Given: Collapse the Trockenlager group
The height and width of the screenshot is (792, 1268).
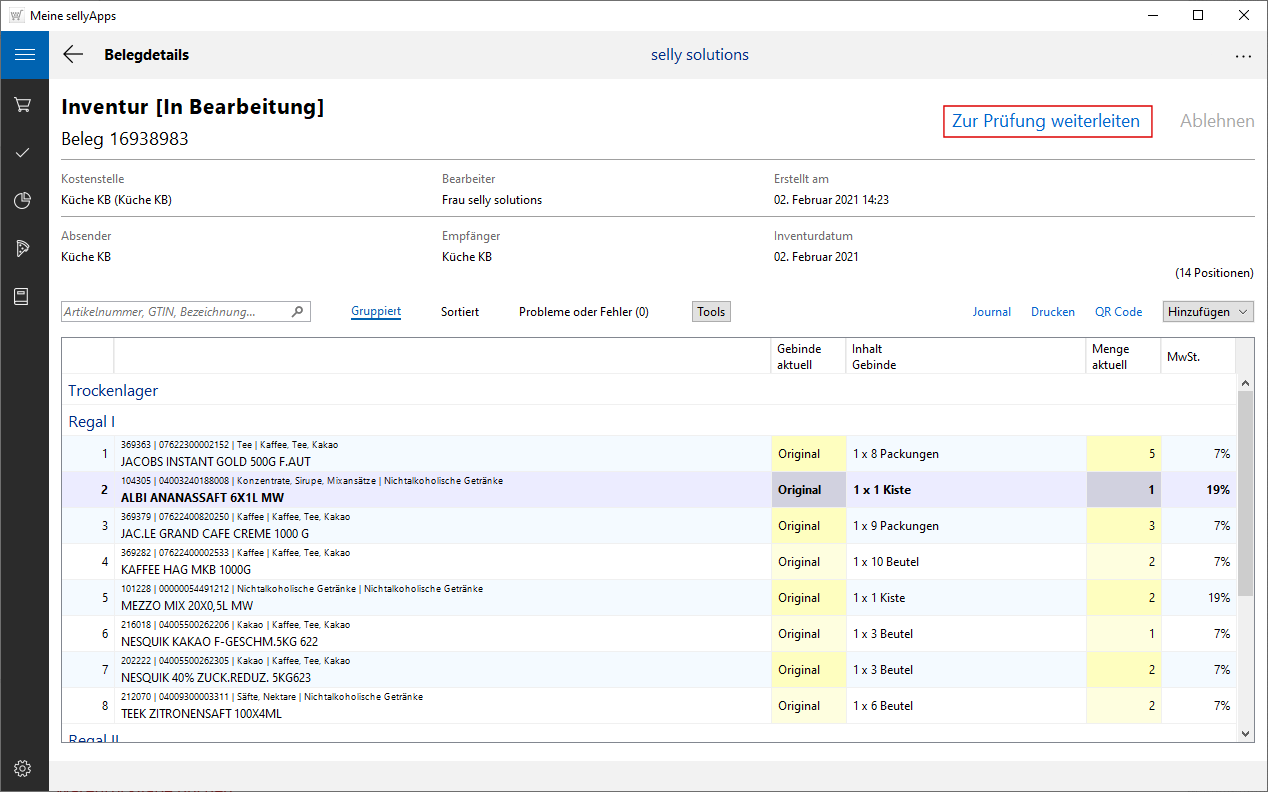Looking at the screenshot, I should [x=113, y=390].
